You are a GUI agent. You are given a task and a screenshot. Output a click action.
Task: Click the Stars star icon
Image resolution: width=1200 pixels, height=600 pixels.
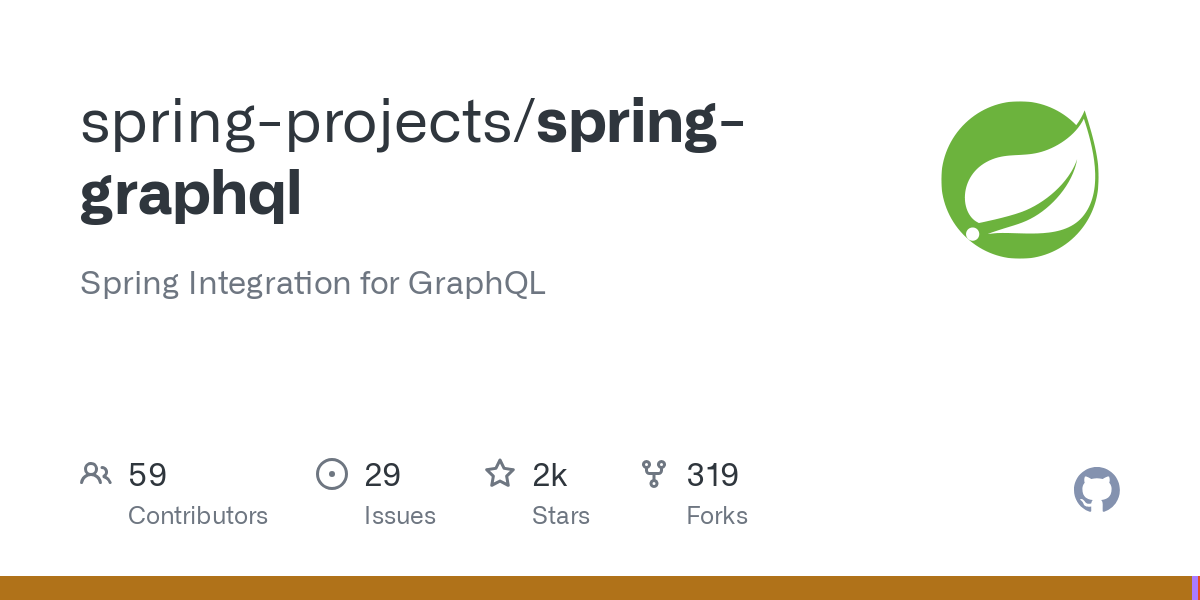[500, 473]
